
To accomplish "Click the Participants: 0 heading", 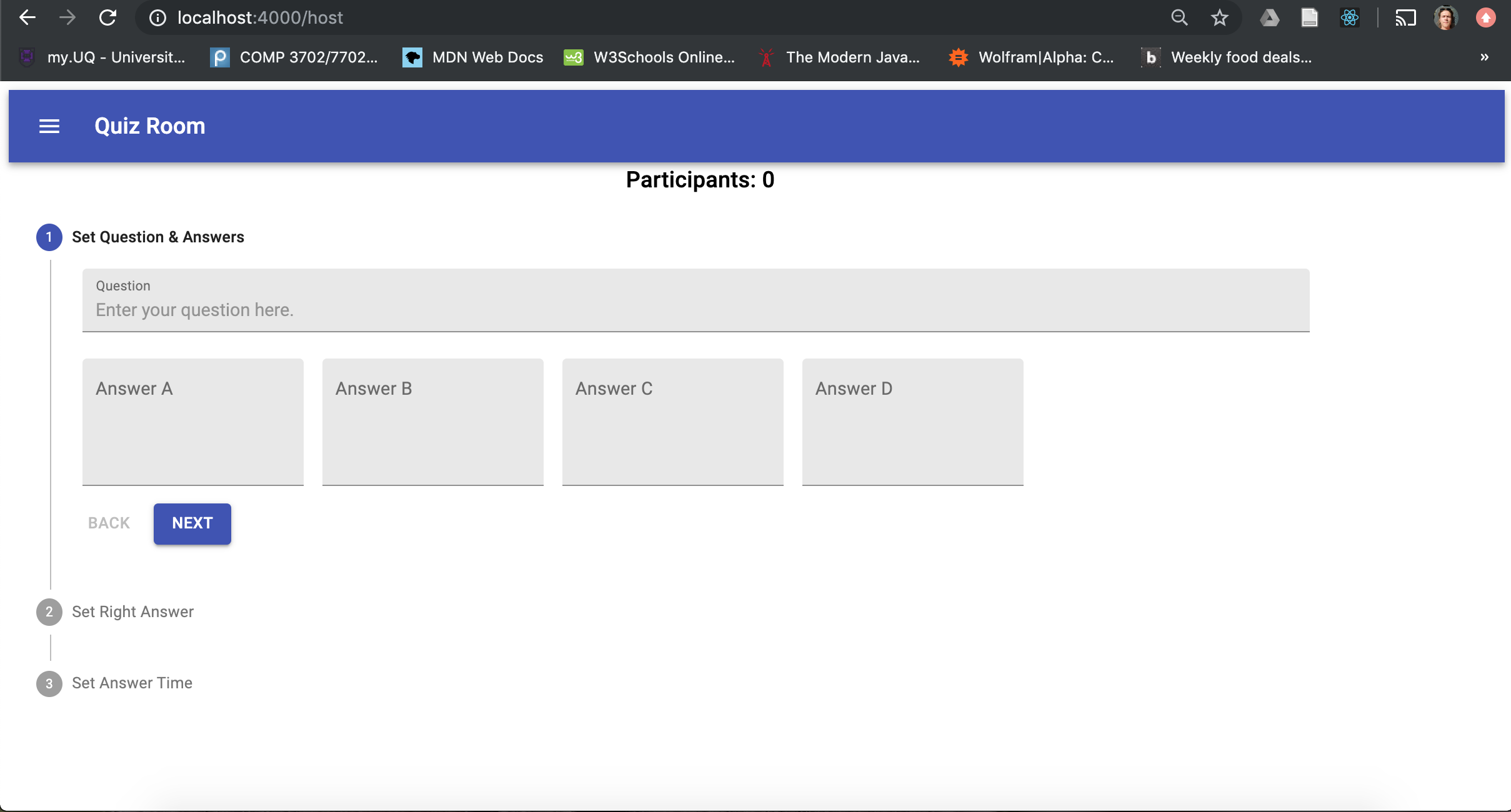I will coord(700,180).
